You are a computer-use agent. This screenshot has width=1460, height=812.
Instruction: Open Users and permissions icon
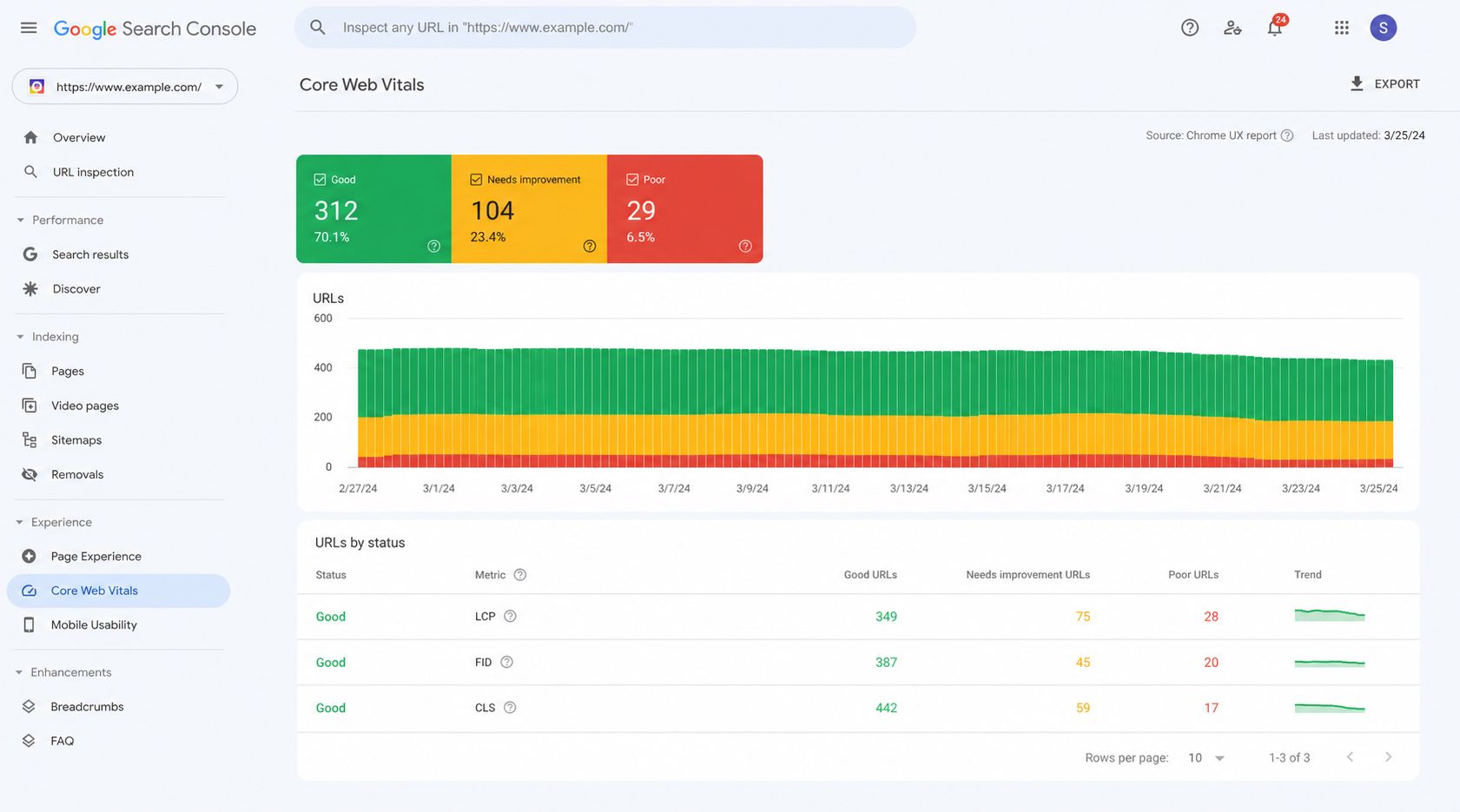coord(1232,28)
